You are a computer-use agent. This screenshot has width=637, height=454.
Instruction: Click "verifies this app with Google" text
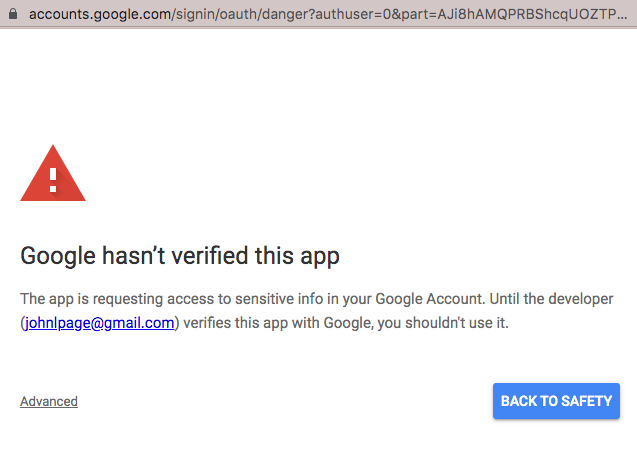(x=278, y=323)
